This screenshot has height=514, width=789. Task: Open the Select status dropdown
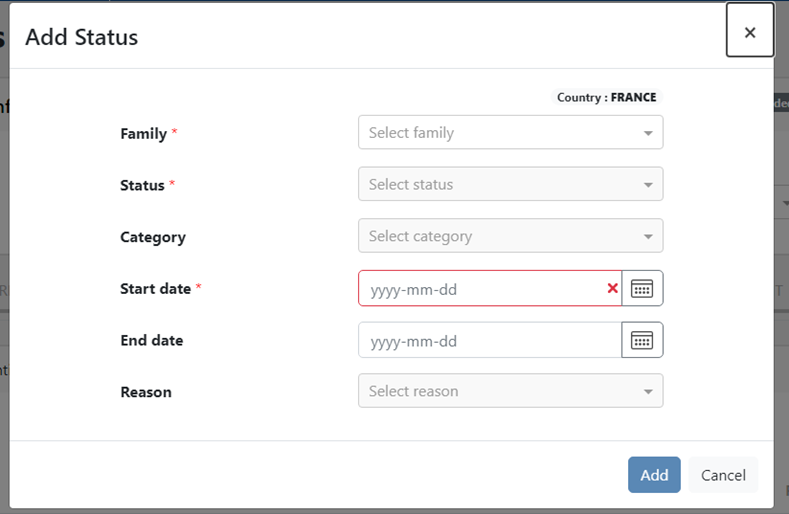pyautogui.click(x=510, y=185)
